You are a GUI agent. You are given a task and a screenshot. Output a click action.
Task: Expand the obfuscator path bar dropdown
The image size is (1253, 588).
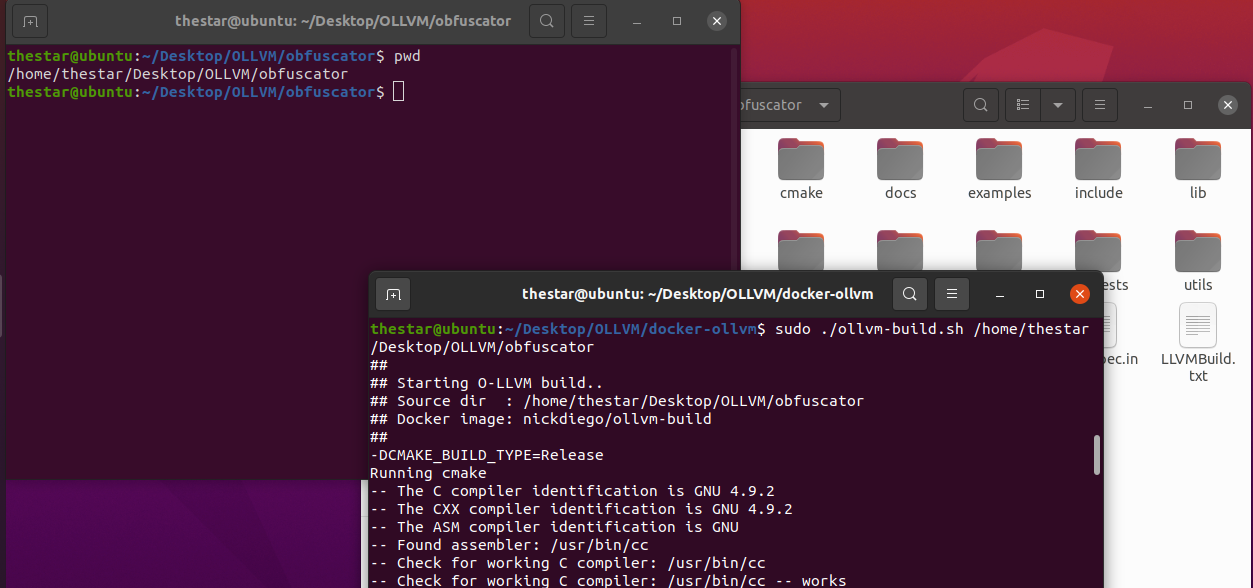point(823,105)
